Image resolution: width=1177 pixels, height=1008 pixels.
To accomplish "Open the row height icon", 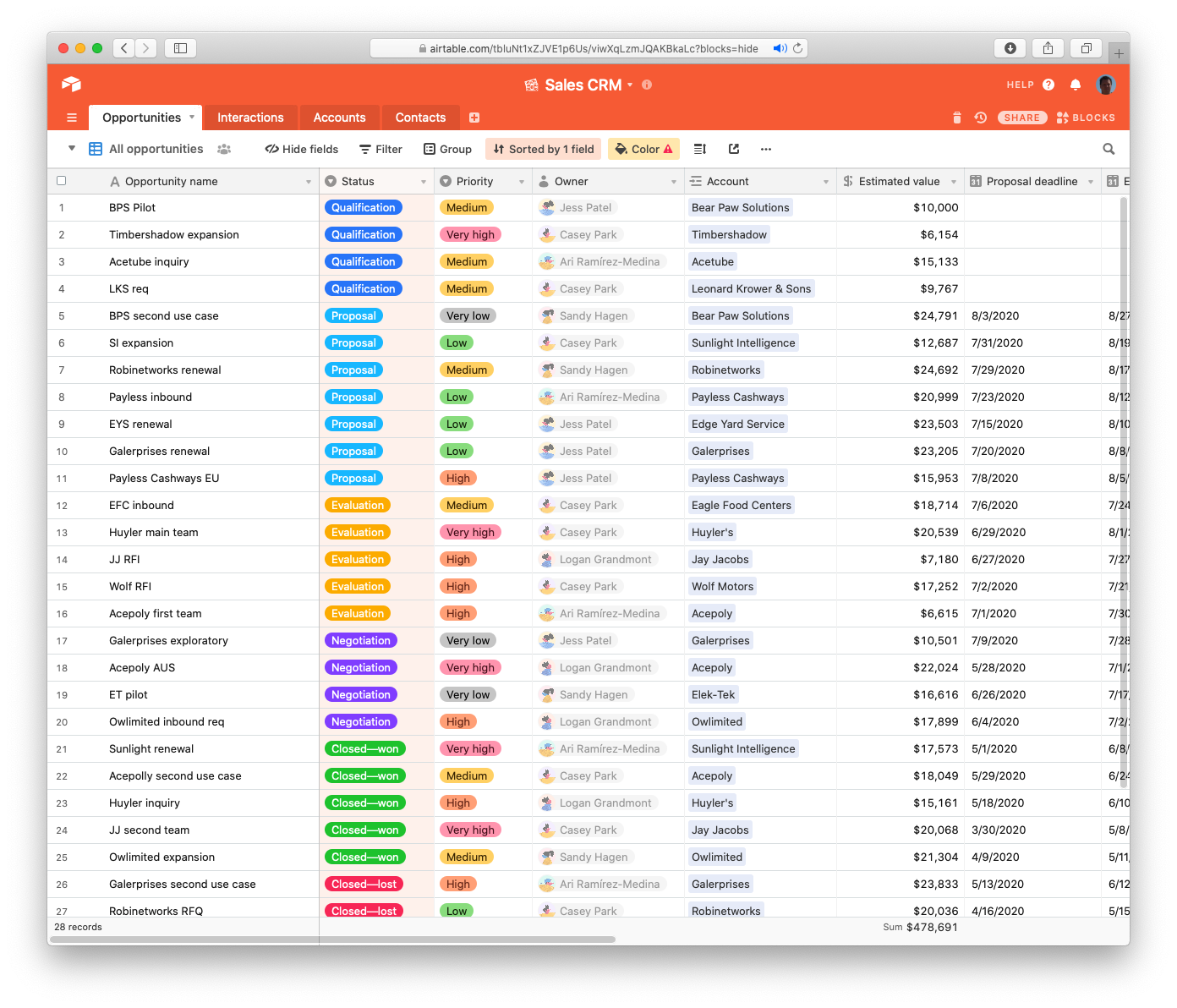I will pos(700,149).
